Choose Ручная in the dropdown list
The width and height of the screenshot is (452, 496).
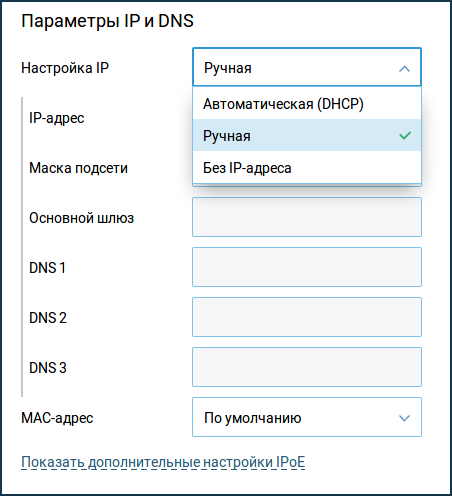click(307, 135)
